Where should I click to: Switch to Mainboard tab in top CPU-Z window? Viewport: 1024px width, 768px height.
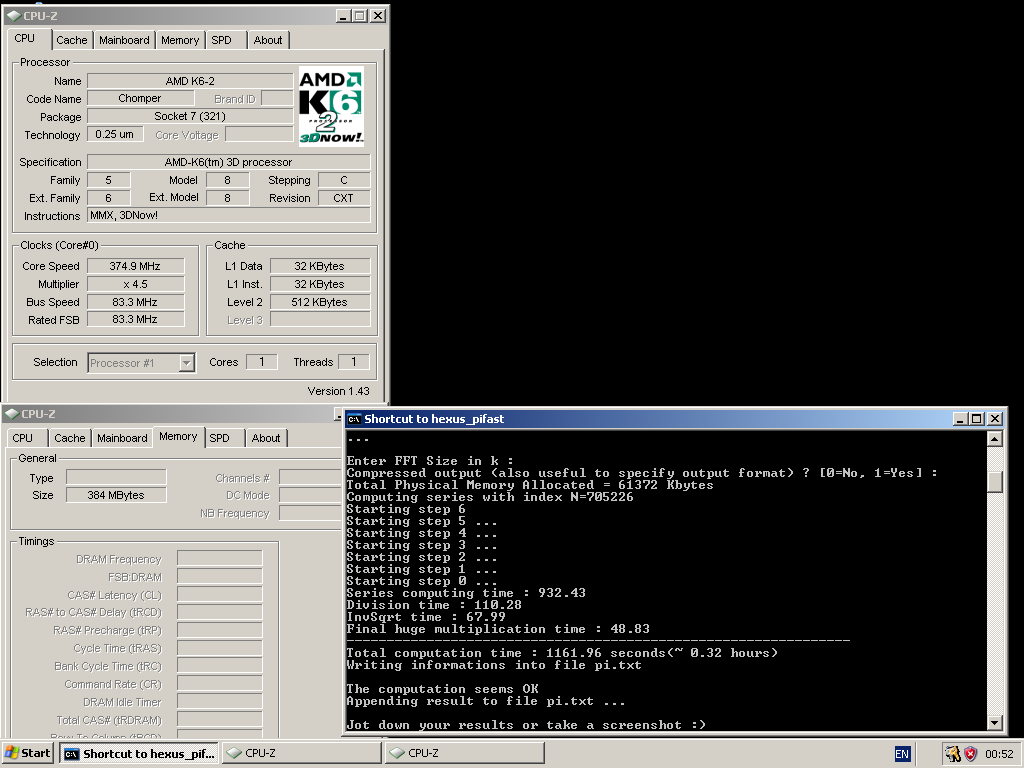tap(124, 40)
